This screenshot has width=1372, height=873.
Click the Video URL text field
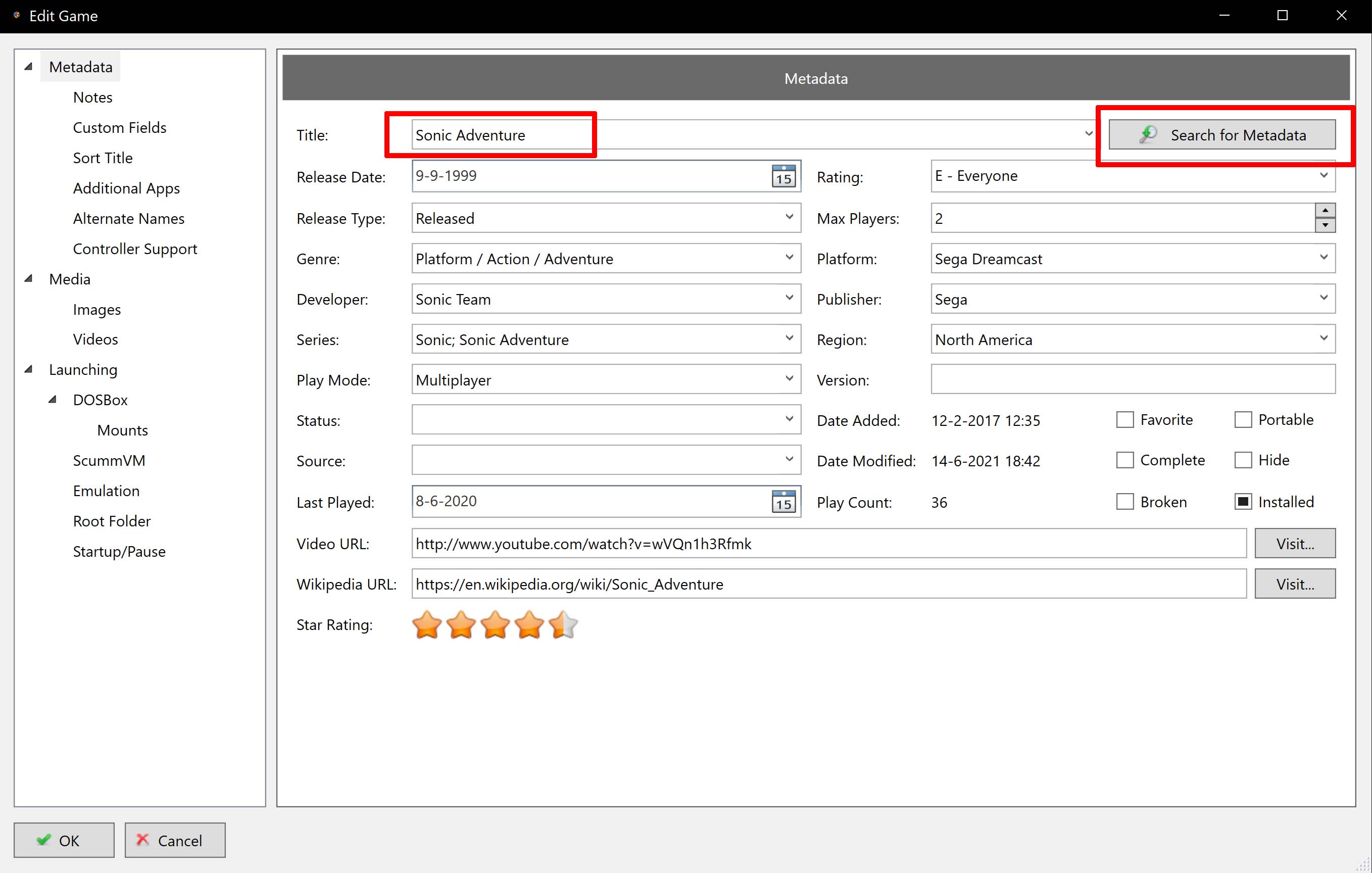(x=829, y=544)
